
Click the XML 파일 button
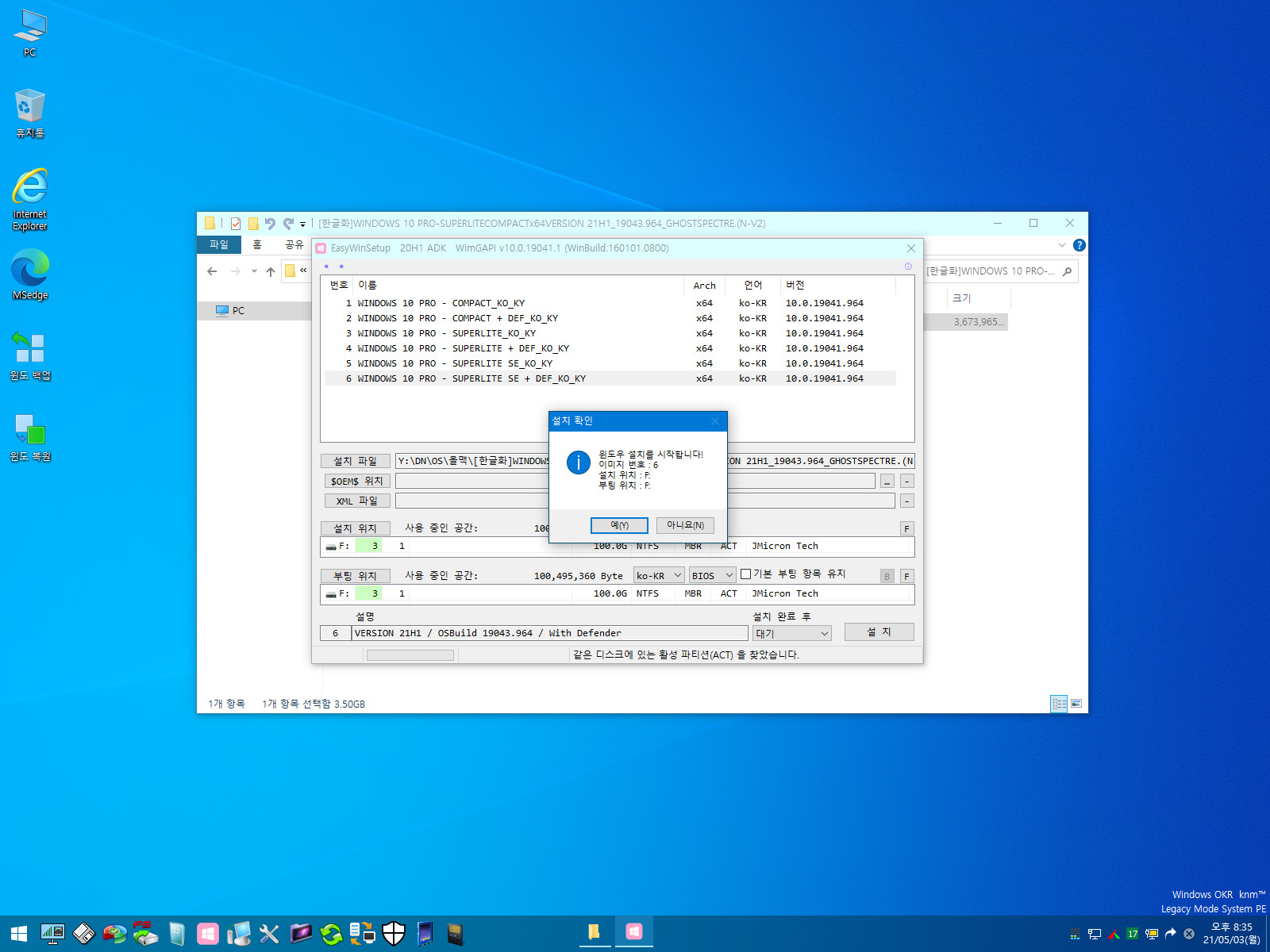tap(356, 501)
